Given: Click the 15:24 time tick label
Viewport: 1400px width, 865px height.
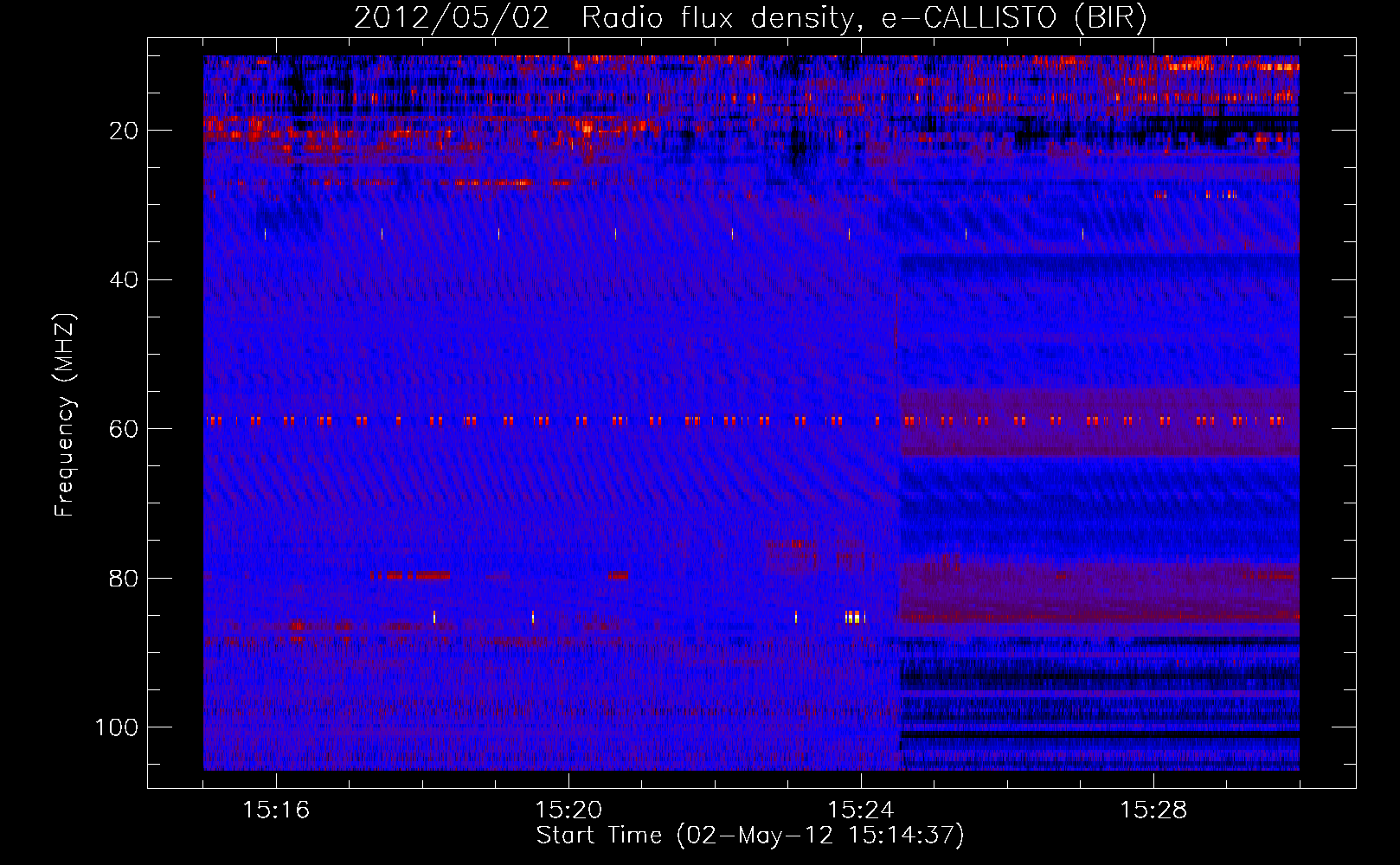Looking at the screenshot, I should click(861, 810).
